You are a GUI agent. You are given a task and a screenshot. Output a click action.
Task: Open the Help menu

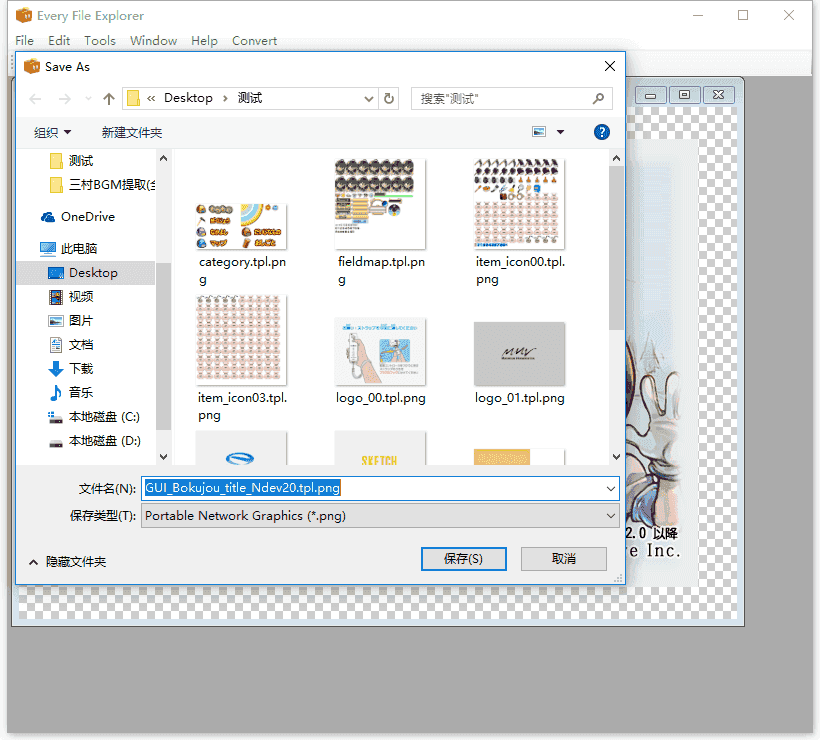(204, 41)
